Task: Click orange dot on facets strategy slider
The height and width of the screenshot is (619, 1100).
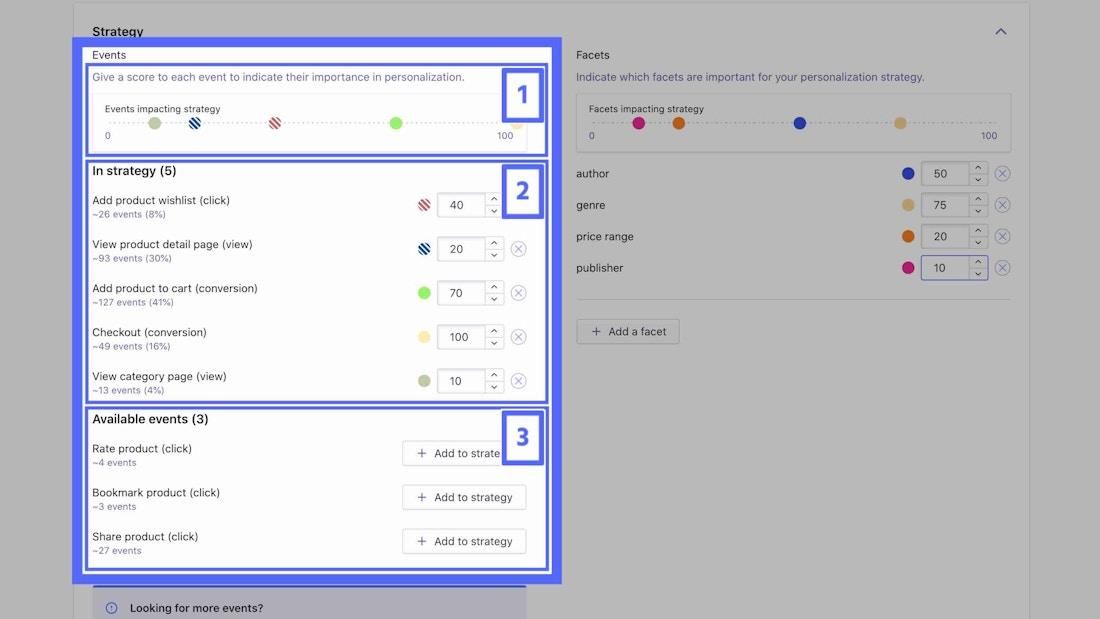Action: tap(678, 124)
